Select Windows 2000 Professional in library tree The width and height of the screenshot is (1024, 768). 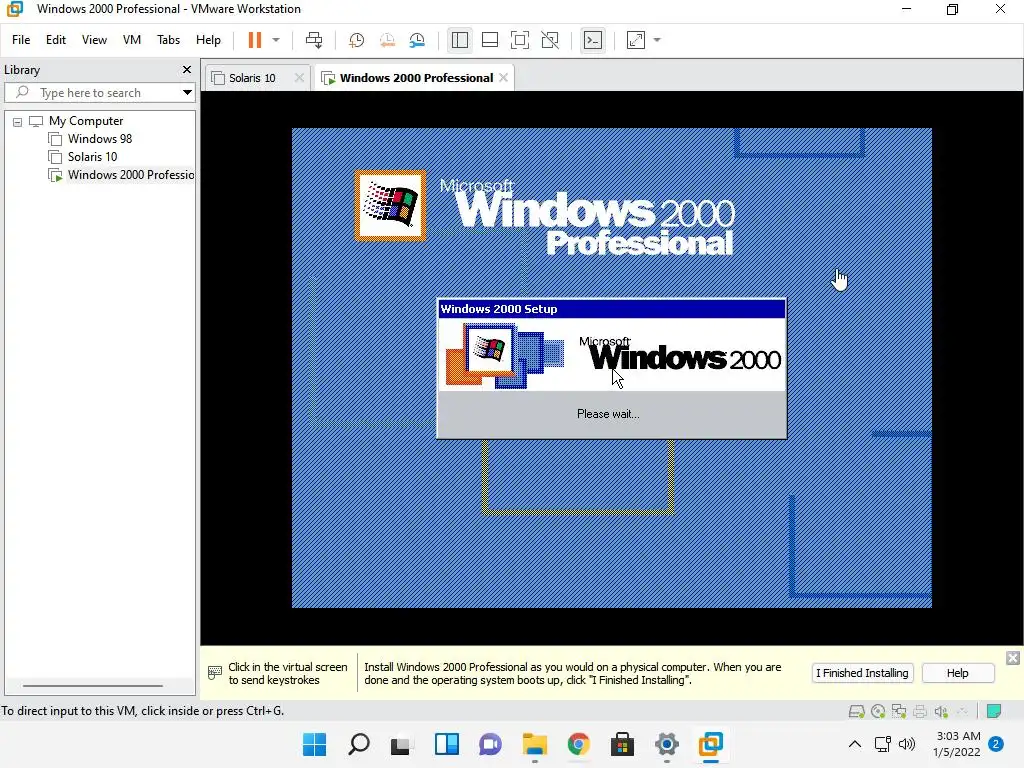click(121, 175)
